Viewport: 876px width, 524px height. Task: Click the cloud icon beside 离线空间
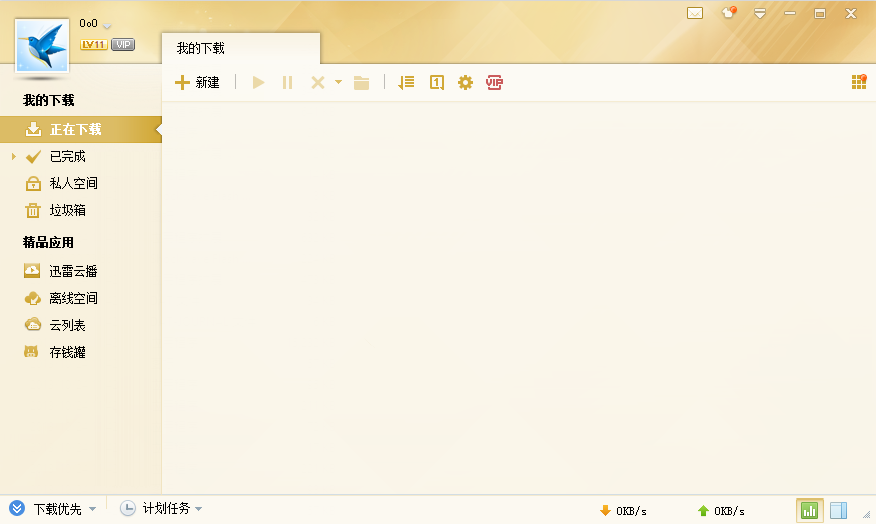tap(32, 298)
